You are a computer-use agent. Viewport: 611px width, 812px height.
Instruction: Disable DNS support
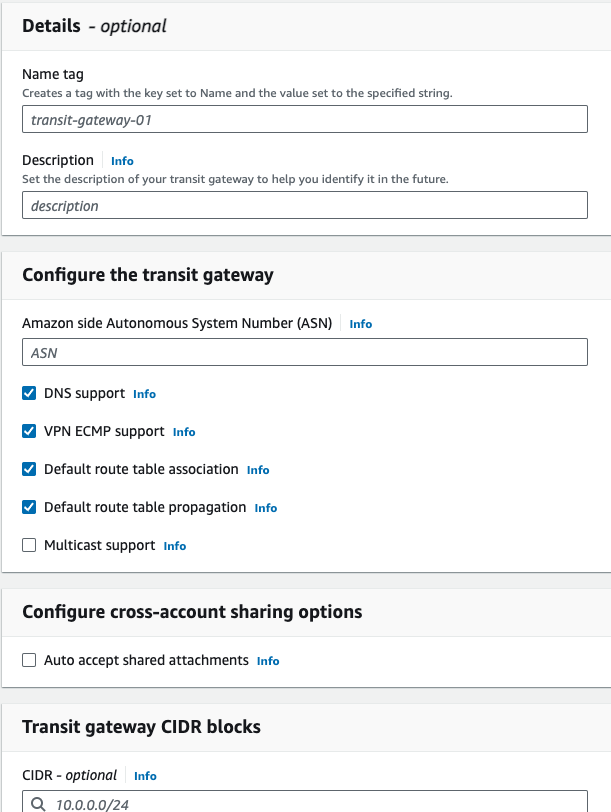[x=30, y=393]
